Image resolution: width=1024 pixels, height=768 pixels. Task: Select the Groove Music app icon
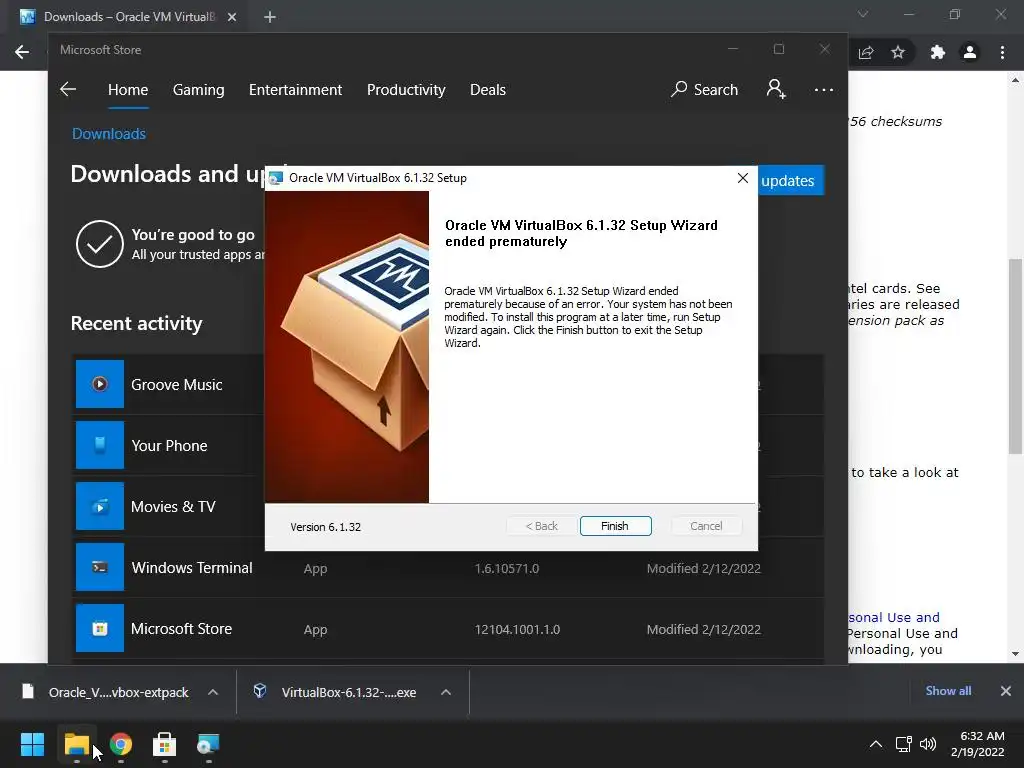click(100, 384)
